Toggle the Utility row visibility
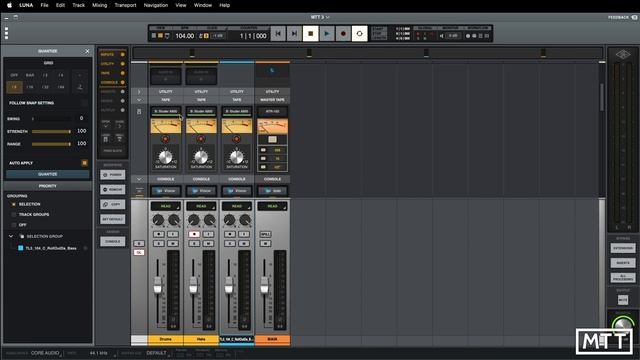The height and width of the screenshot is (360, 640). tap(122, 64)
